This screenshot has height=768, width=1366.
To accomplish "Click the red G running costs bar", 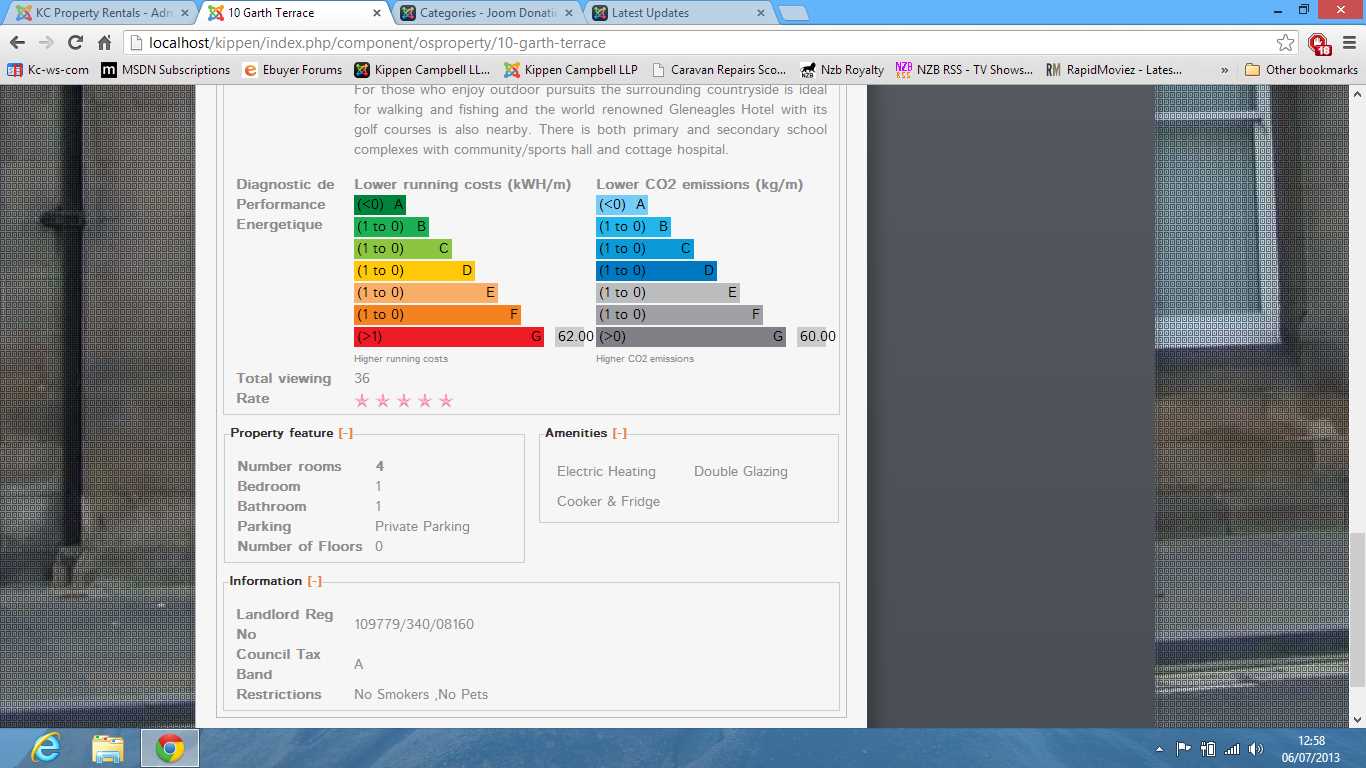I will click(448, 337).
